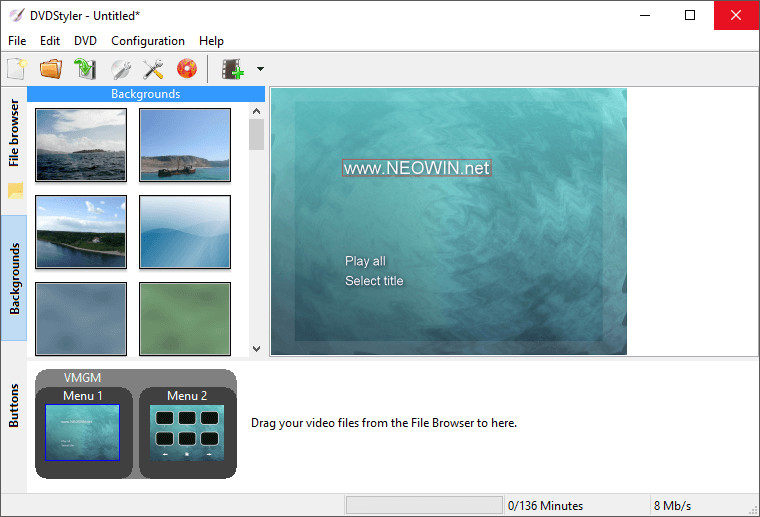The height and width of the screenshot is (517, 760).
Task: Switch to the File browser tab
Action: coord(14,132)
